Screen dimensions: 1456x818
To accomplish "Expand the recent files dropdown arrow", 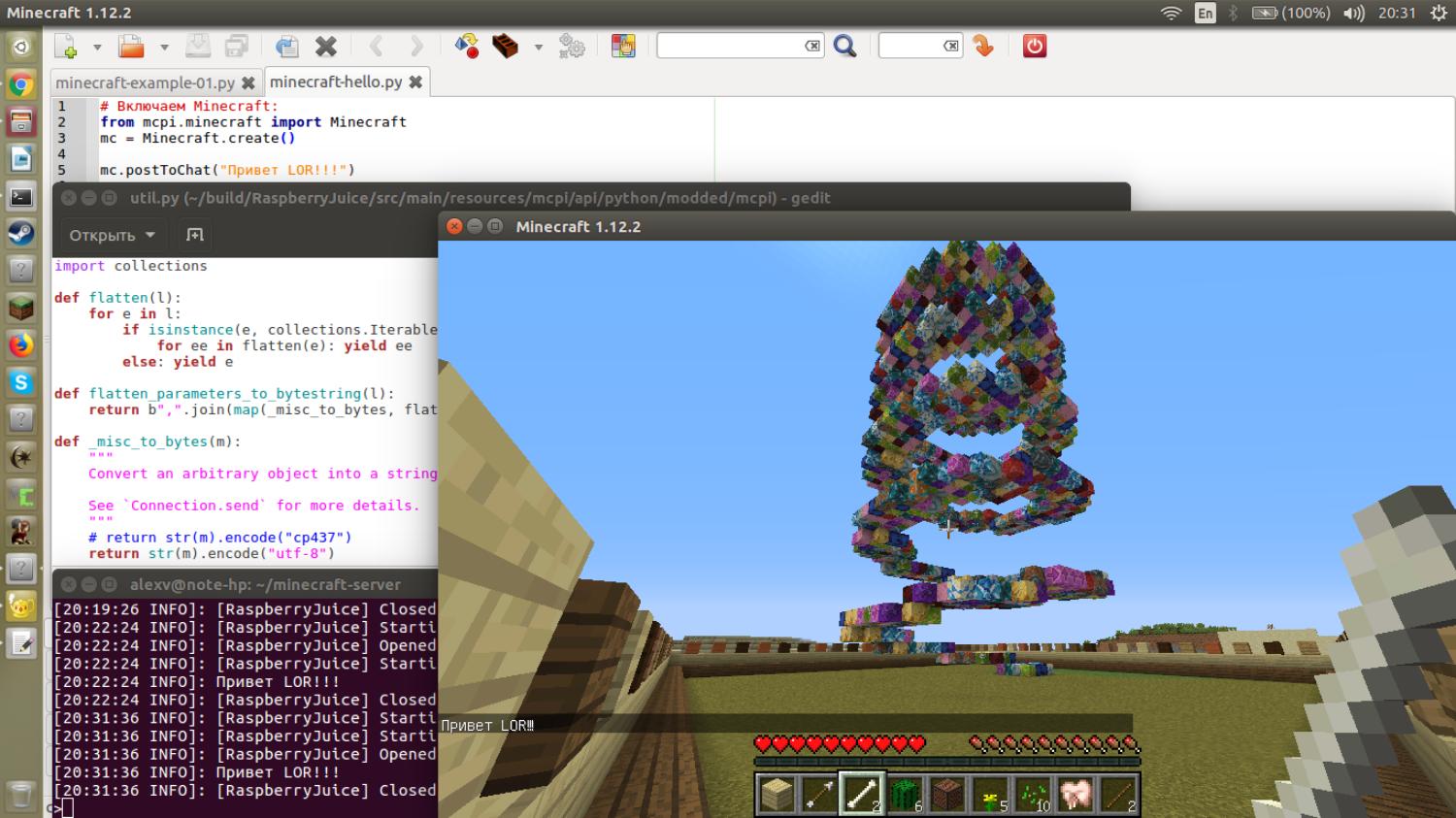I will click(x=163, y=47).
